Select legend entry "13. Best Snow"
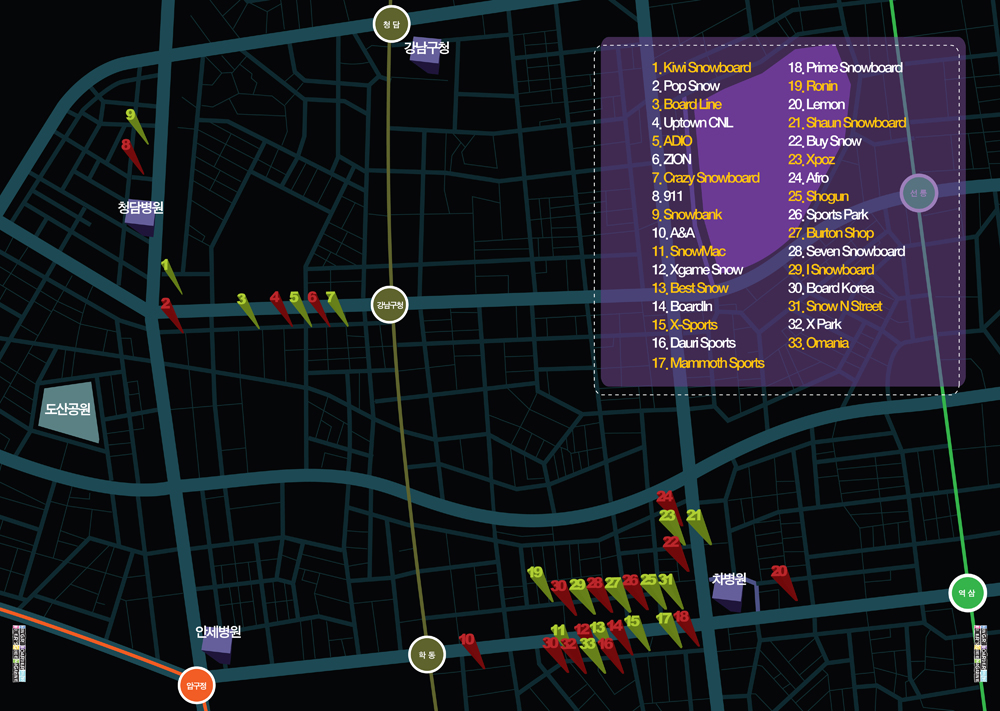Image resolution: width=1000 pixels, height=711 pixels. pyautogui.click(x=689, y=288)
